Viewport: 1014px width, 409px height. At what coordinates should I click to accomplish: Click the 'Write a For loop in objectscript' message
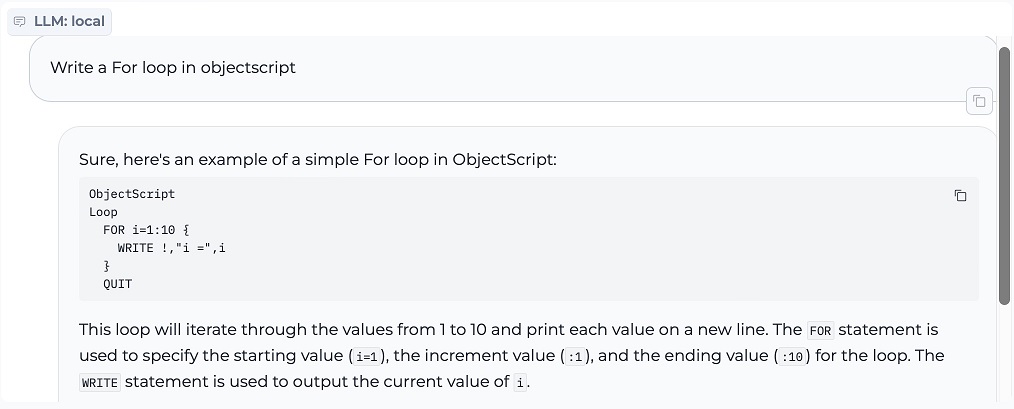(x=173, y=68)
